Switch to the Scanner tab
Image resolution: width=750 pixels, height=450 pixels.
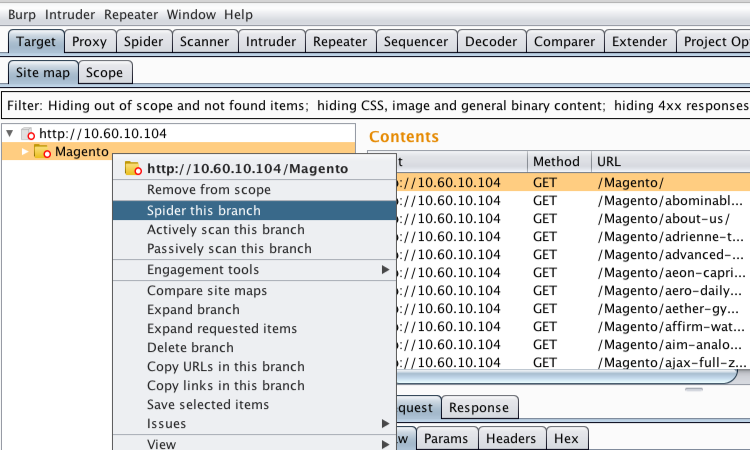204,42
